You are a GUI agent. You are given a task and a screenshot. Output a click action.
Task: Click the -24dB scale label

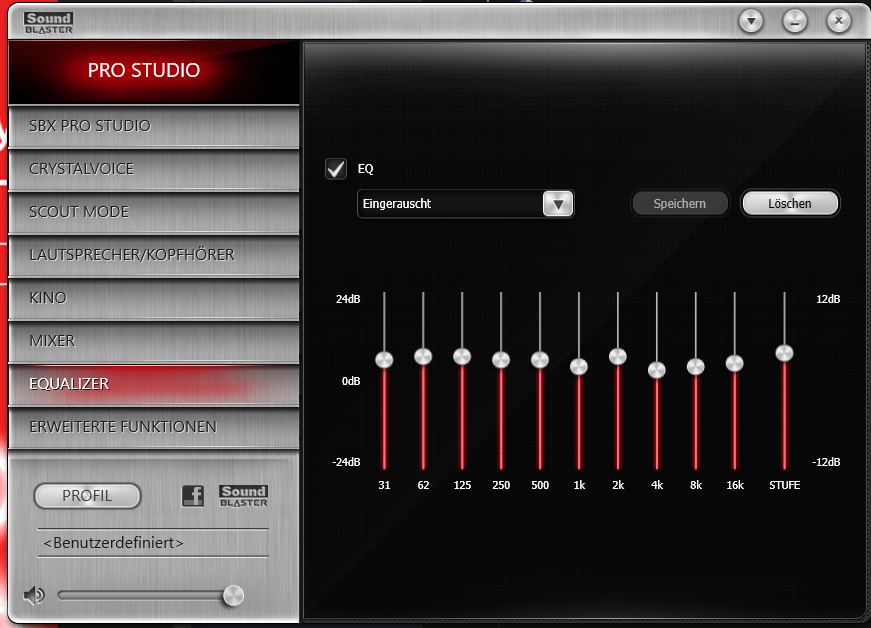[x=346, y=462]
